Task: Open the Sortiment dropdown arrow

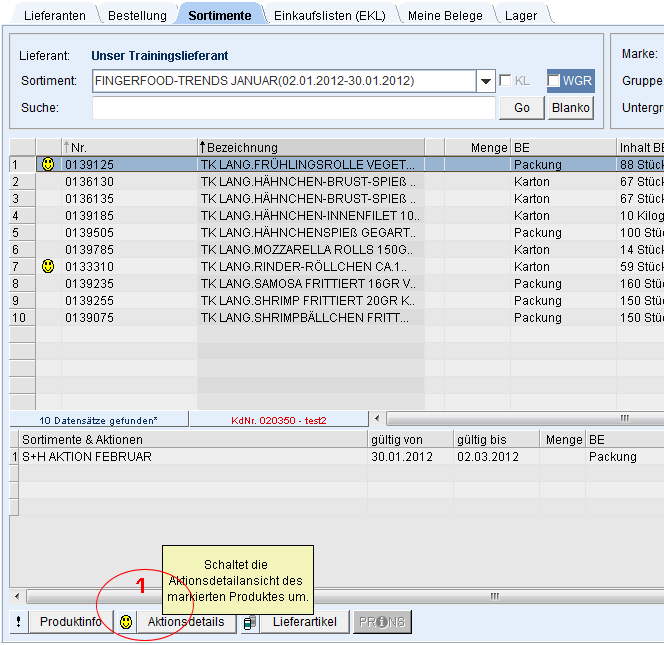Action: point(486,81)
